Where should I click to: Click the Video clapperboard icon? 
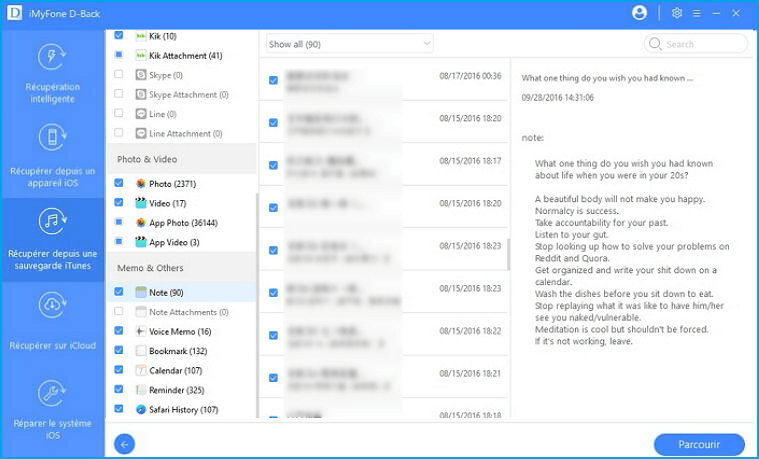[x=141, y=203]
